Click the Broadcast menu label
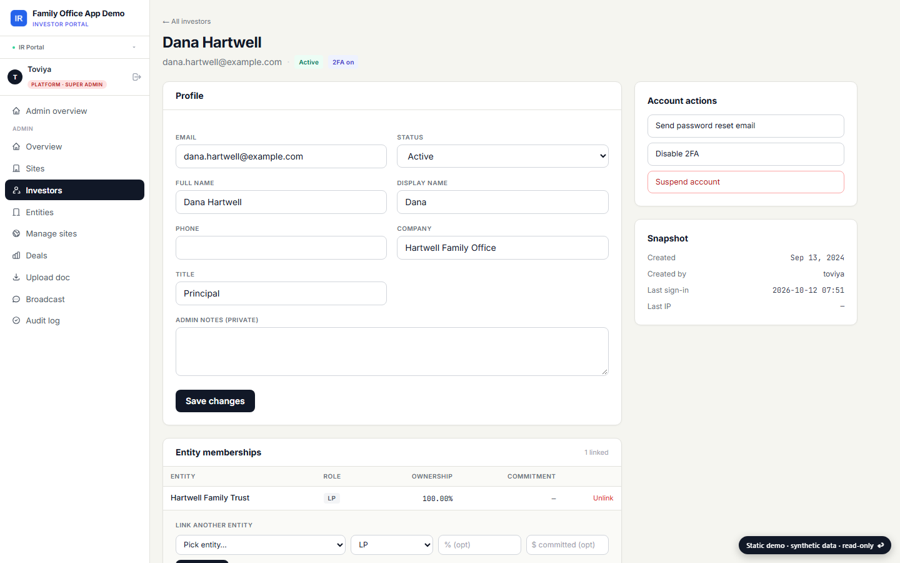Viewport: 900px width, 563px height. point(45,299)
